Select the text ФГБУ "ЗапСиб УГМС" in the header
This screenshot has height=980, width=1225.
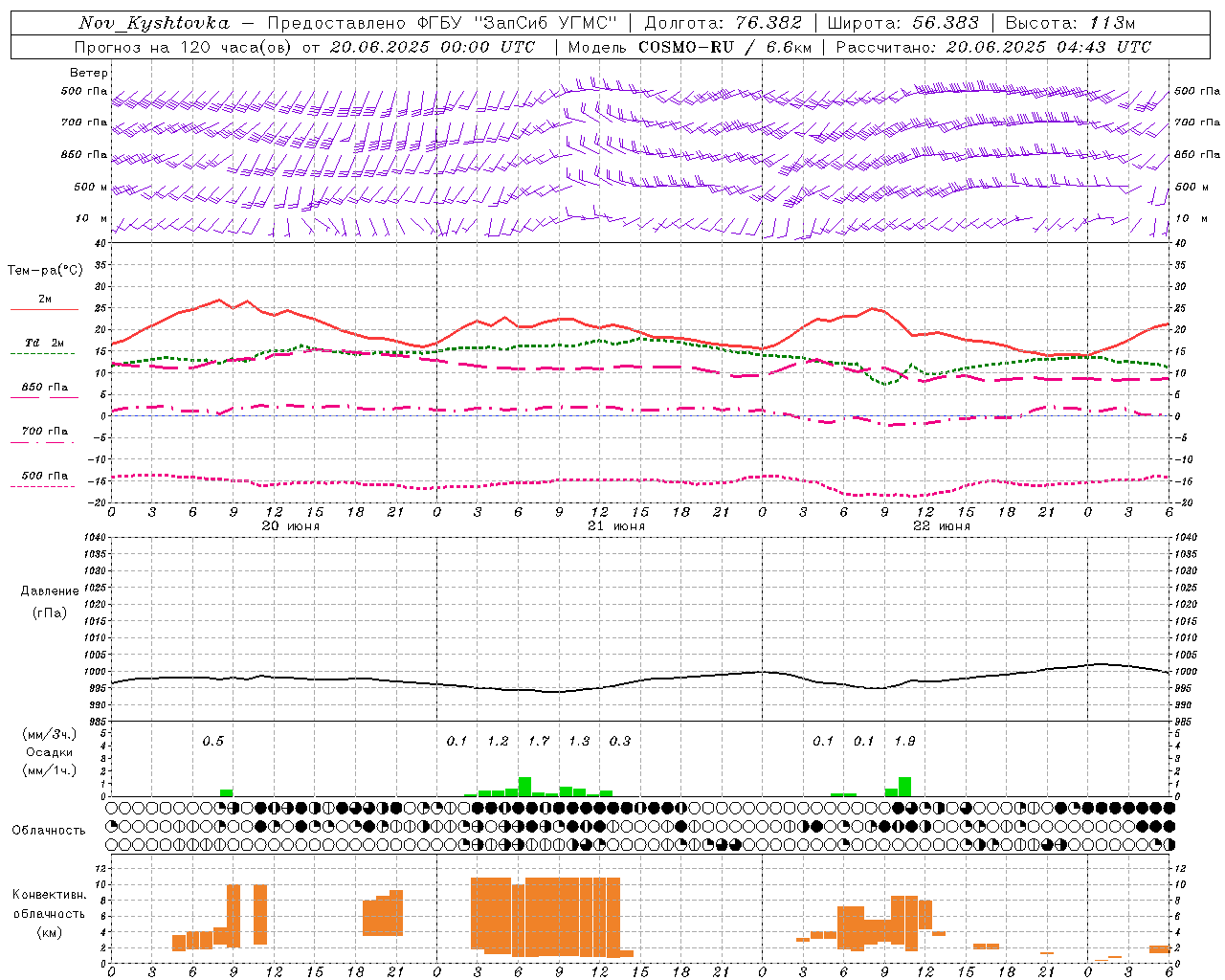(518, 23)
